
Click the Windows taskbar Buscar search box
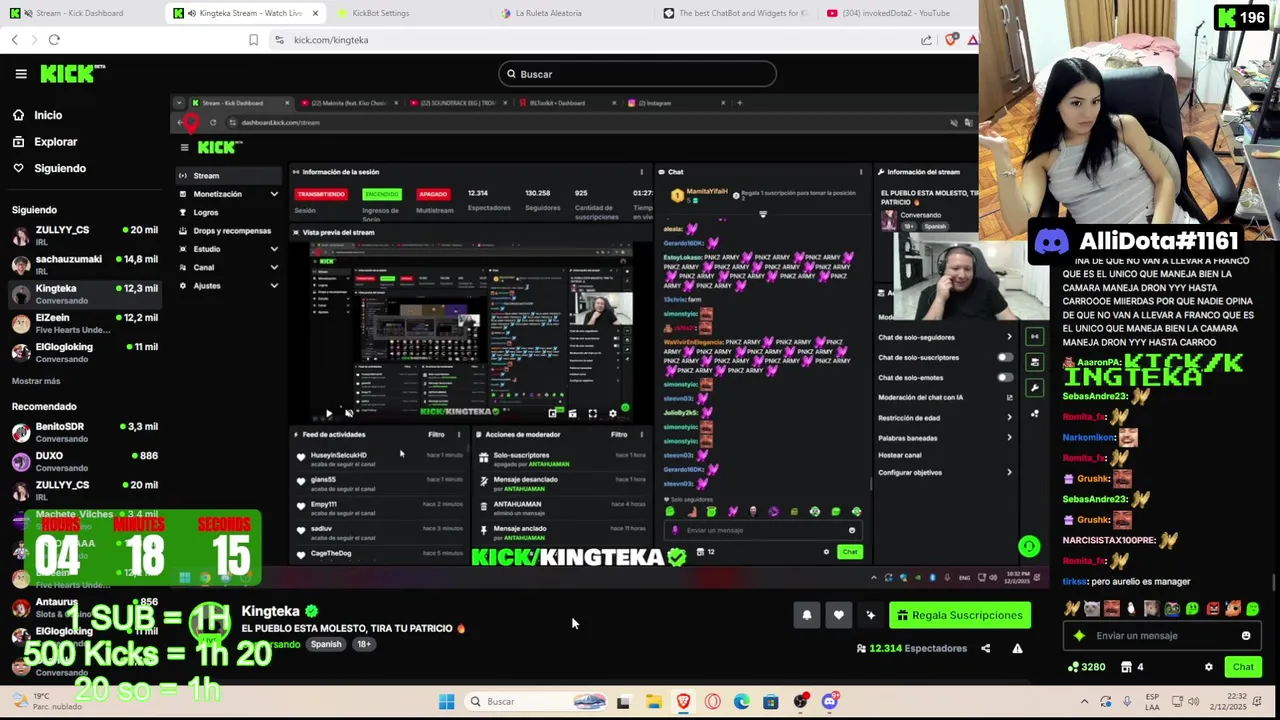537,702
